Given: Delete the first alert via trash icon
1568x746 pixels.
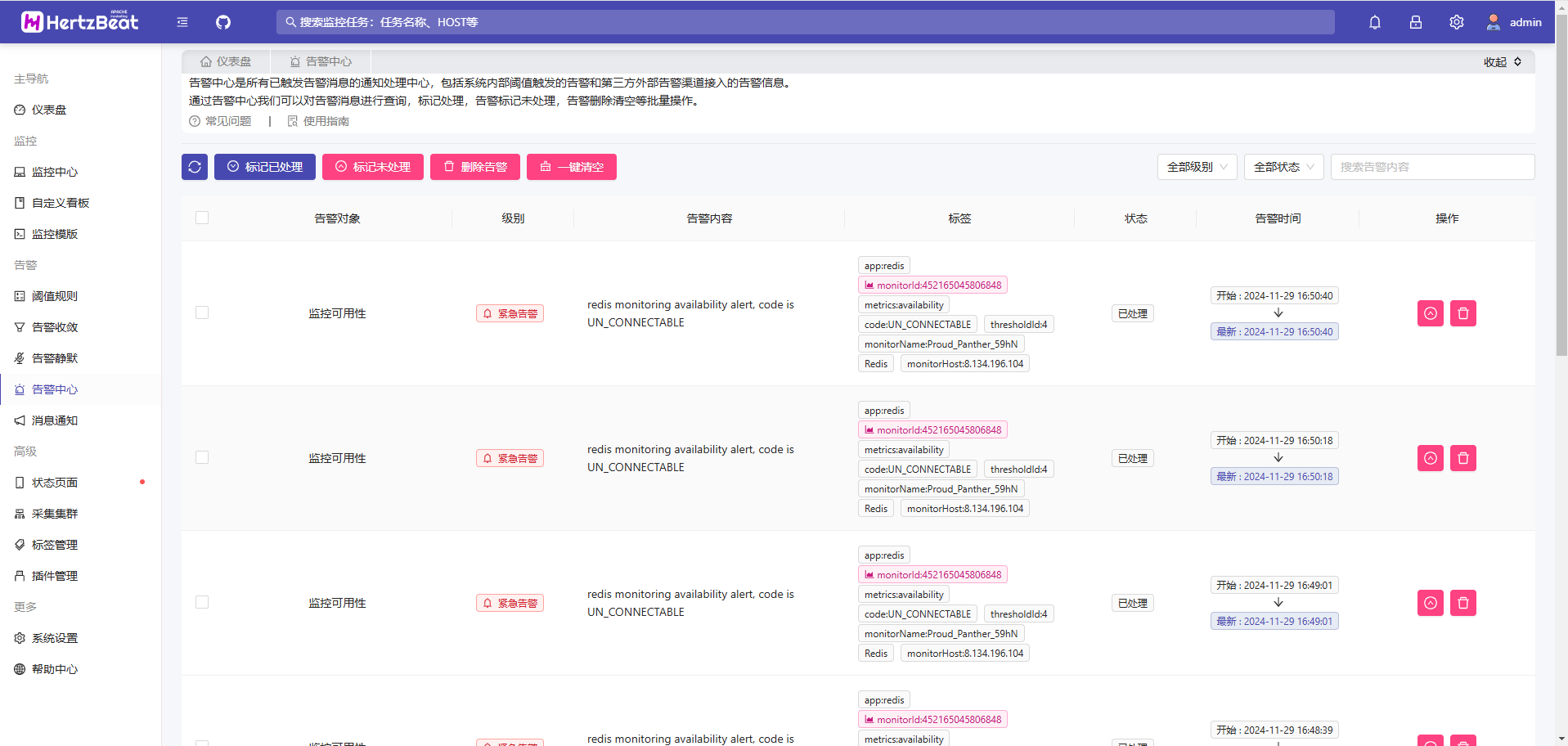Looking at the screenshot, I should [x=1462, y=313].
